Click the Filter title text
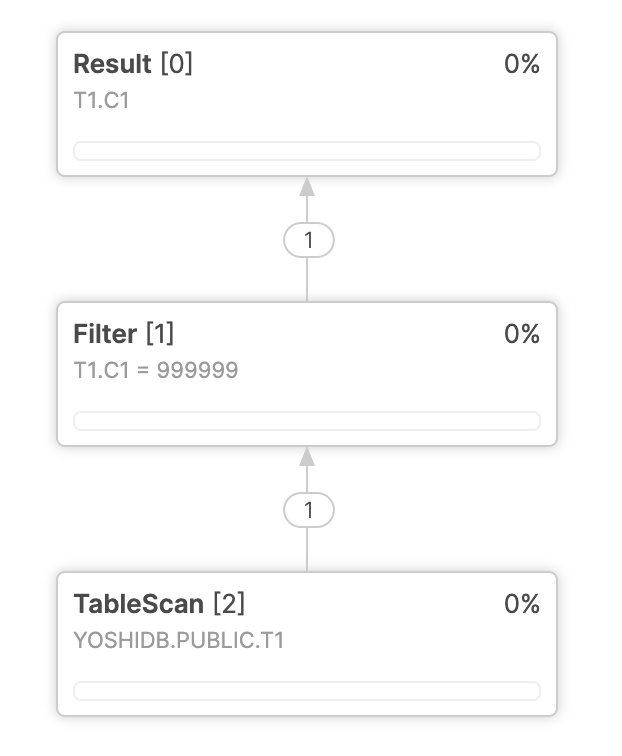This screenshot has width=622, height=756. click(105, 334)
